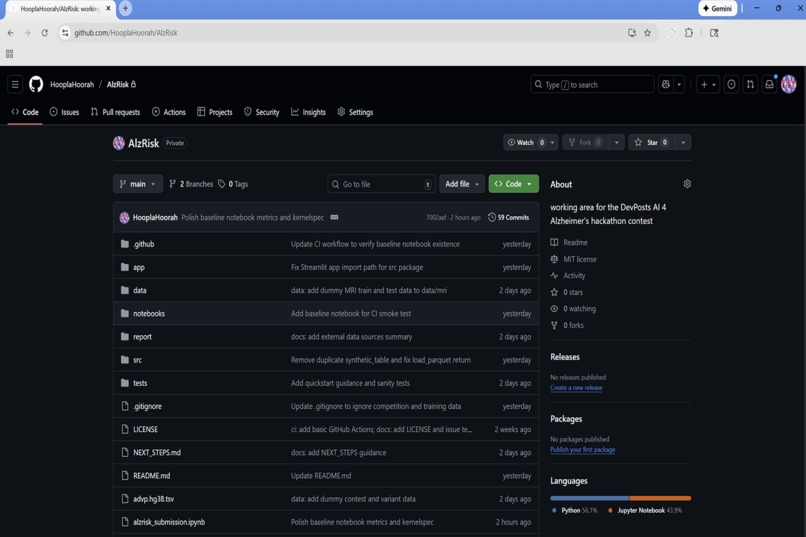The image size is (806, 537).
Task: Click the GitHub Octocat logo
Action: [x=36, y=84]
